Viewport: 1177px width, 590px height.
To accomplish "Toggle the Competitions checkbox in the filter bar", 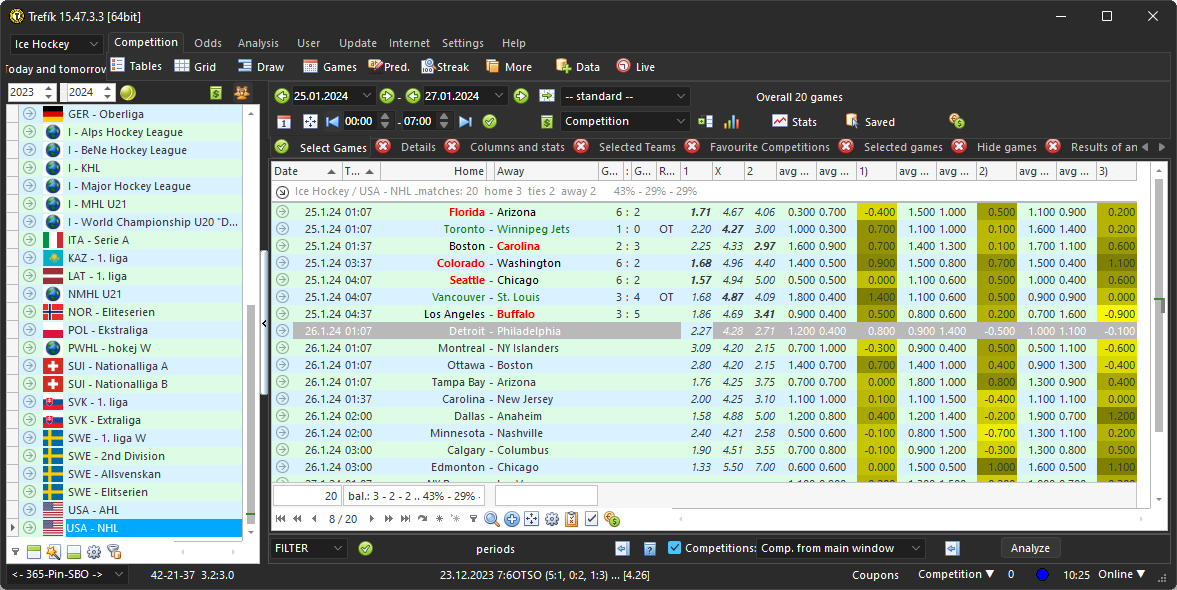I will click(x=674, y=548).
